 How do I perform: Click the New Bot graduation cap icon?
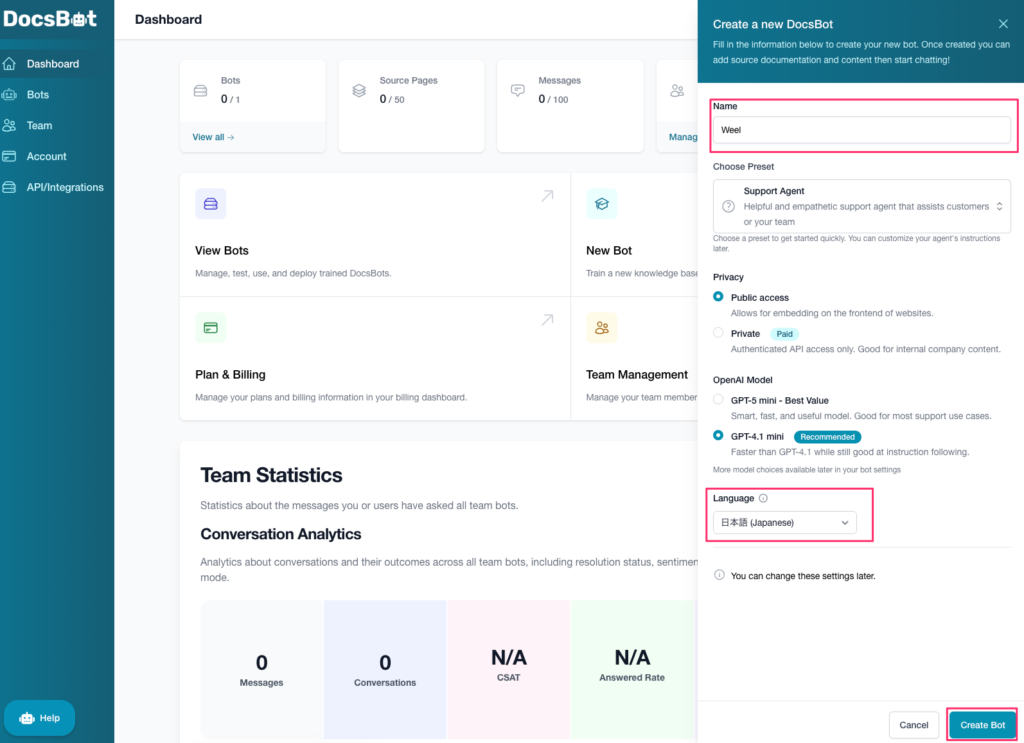click(601, 204)
